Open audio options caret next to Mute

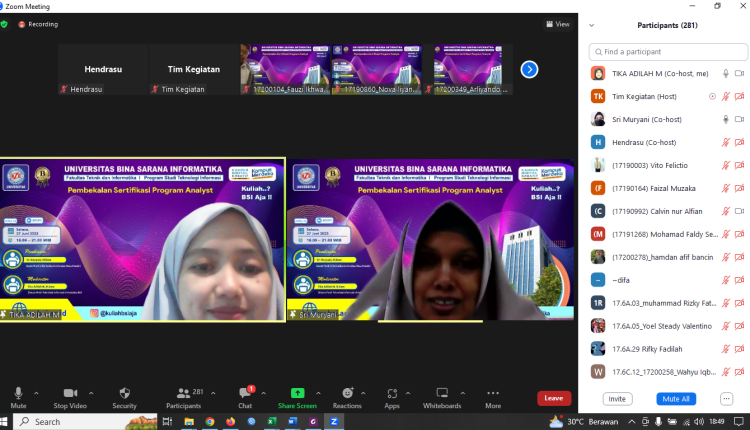36,393
